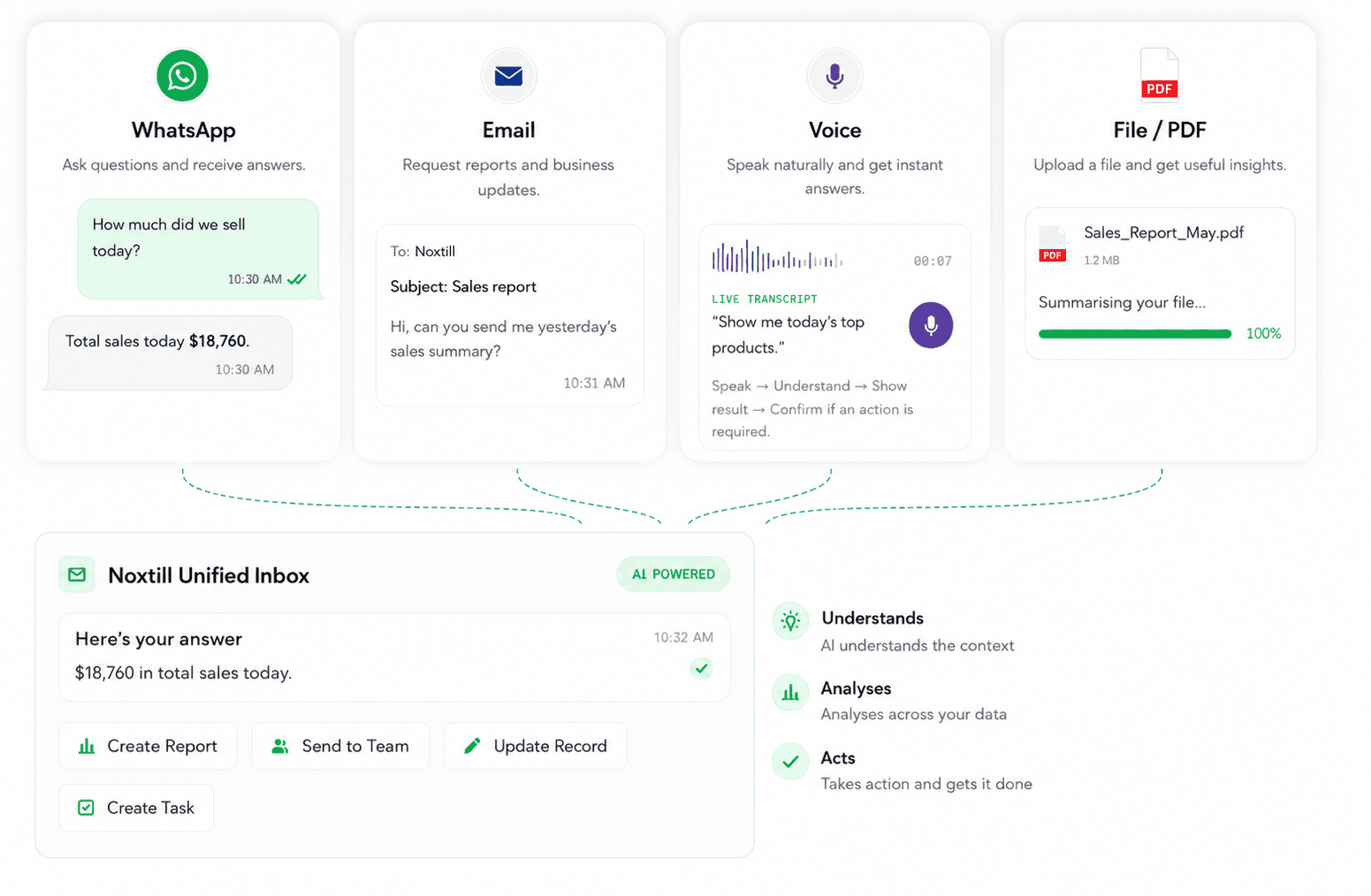Viewport: 1371px width, 896px height.
Task: Click 'Takes action and gets it done' text
Action: 926,785
